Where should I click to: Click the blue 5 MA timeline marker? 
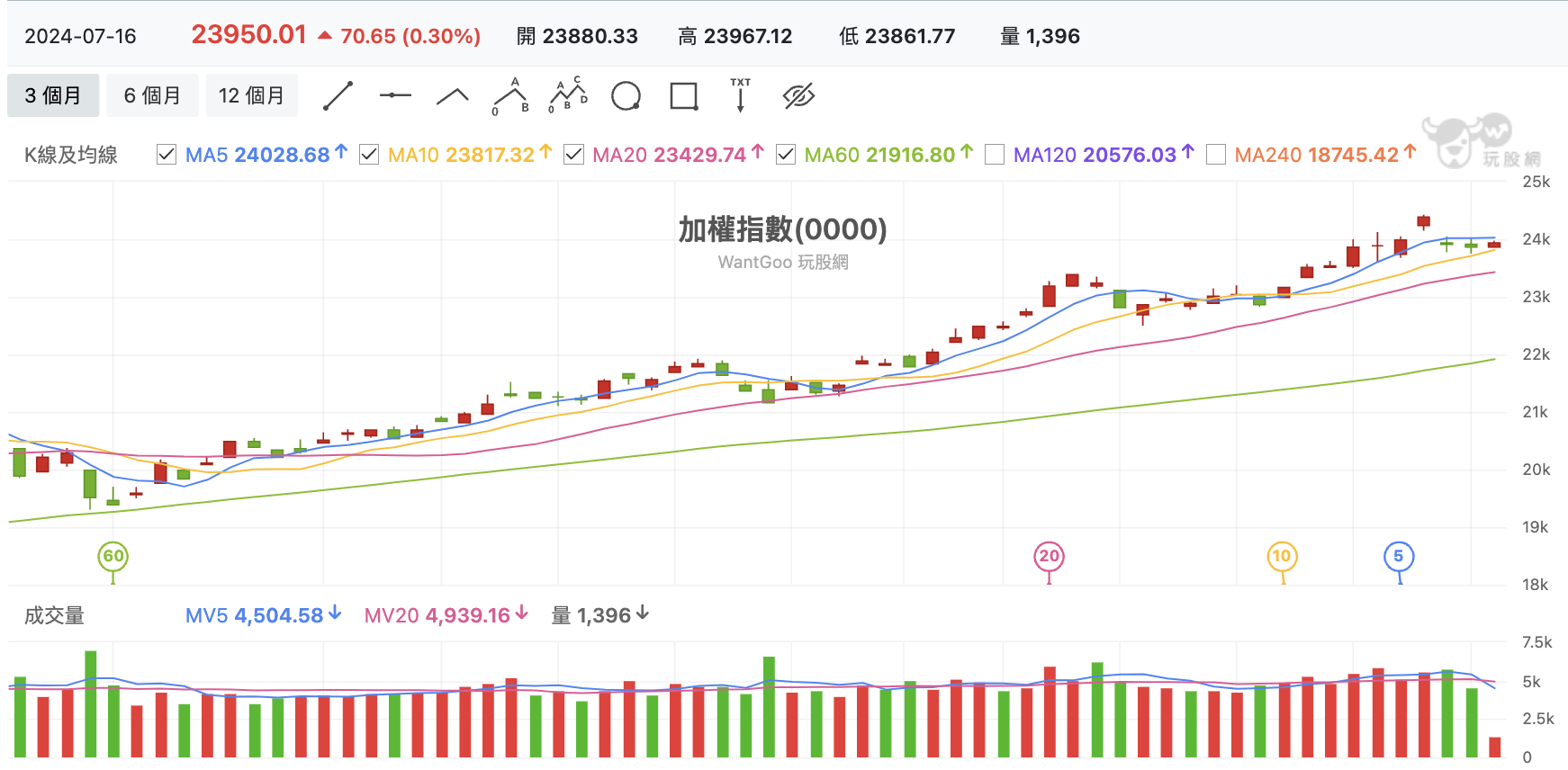pos(1399,557)
